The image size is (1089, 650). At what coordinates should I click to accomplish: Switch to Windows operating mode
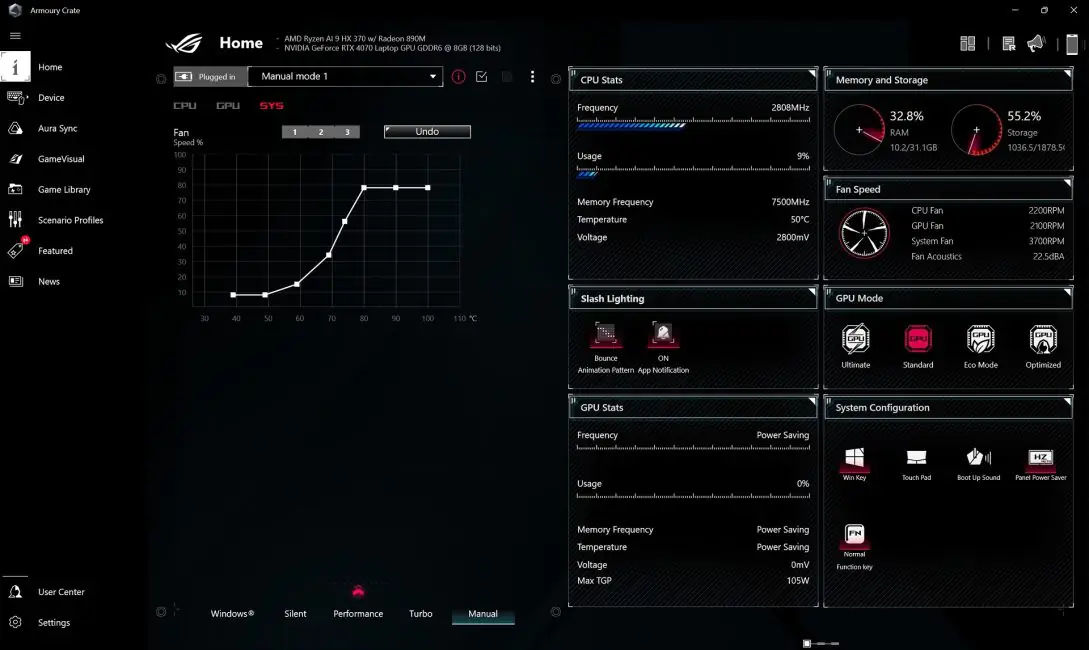click(233, 614)
